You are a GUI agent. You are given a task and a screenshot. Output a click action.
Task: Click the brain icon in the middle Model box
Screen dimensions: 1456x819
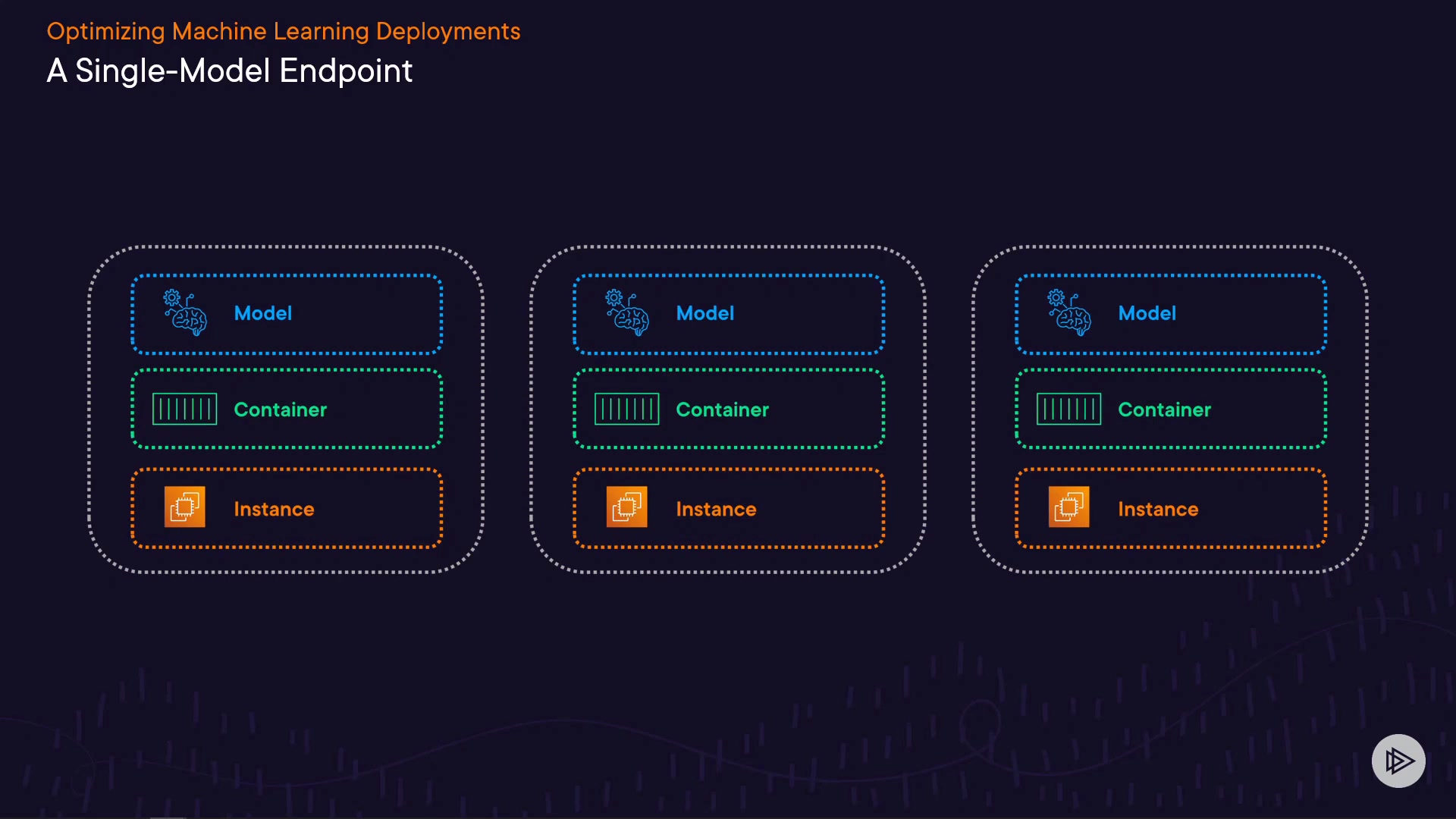pos(627,312)
